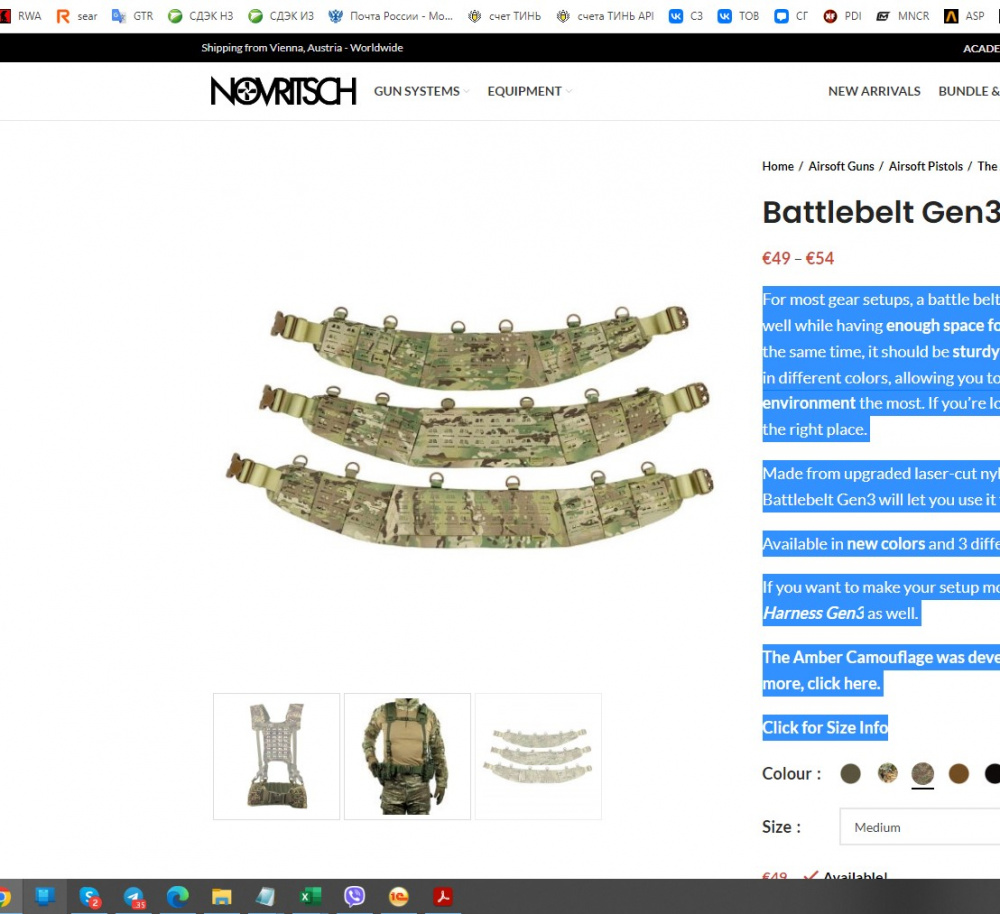Open the RWA bookmark
Screen dimensions: 1000x914
(x=21, y=16)
